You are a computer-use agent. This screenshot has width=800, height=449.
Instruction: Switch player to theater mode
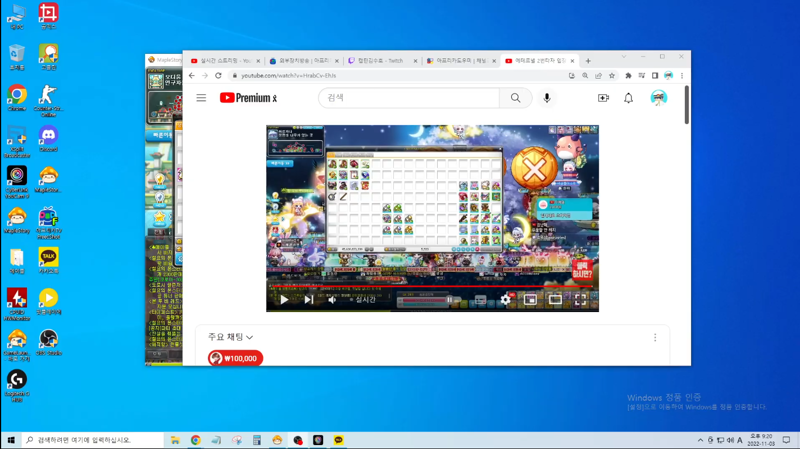point(555,300)
